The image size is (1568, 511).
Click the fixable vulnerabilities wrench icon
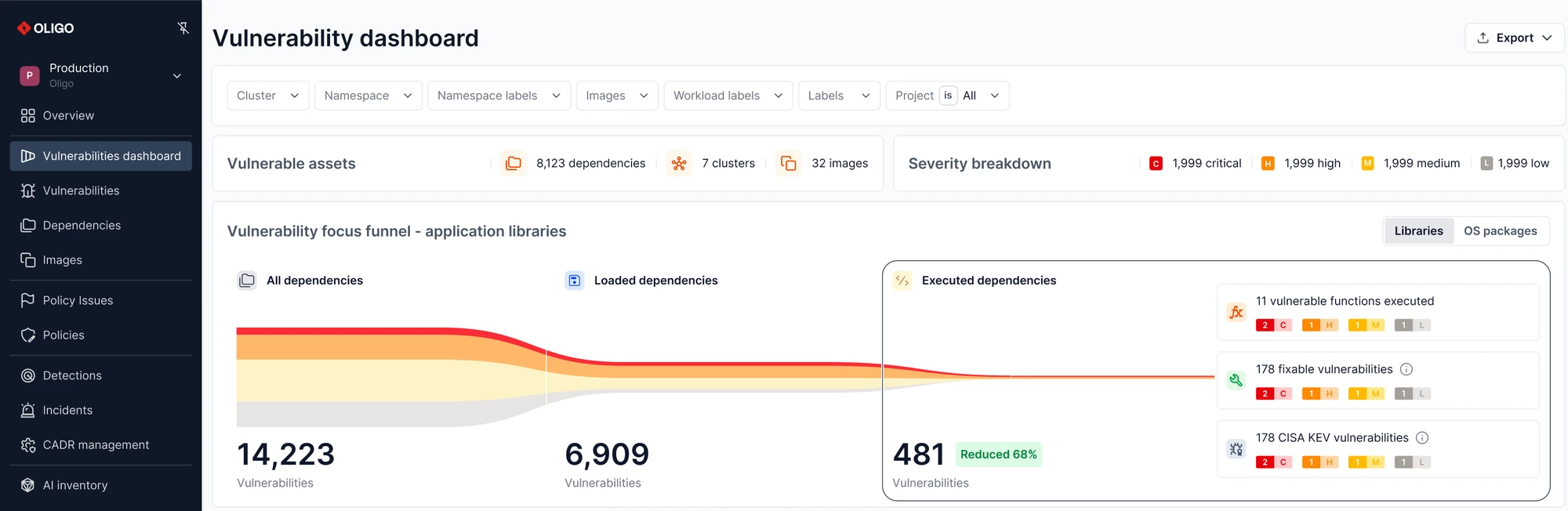[1236, 380]
